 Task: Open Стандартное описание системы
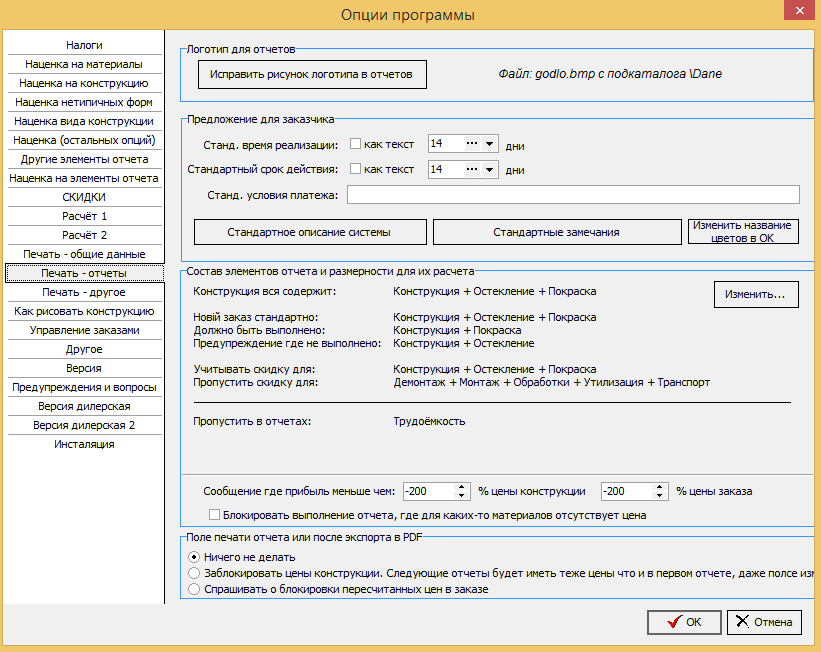click(x=310, y=232)
